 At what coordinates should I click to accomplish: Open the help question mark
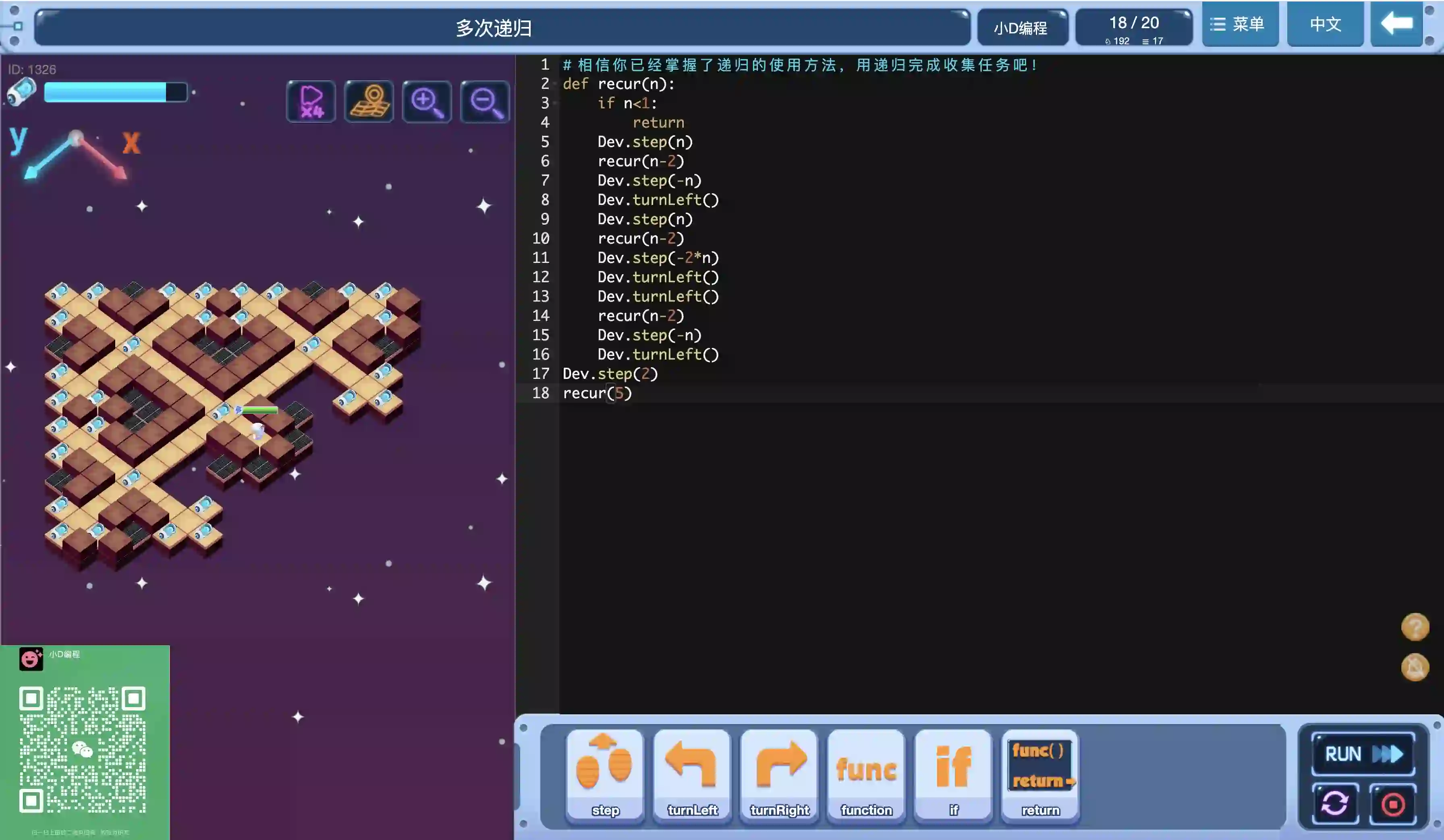point(1415,627)
